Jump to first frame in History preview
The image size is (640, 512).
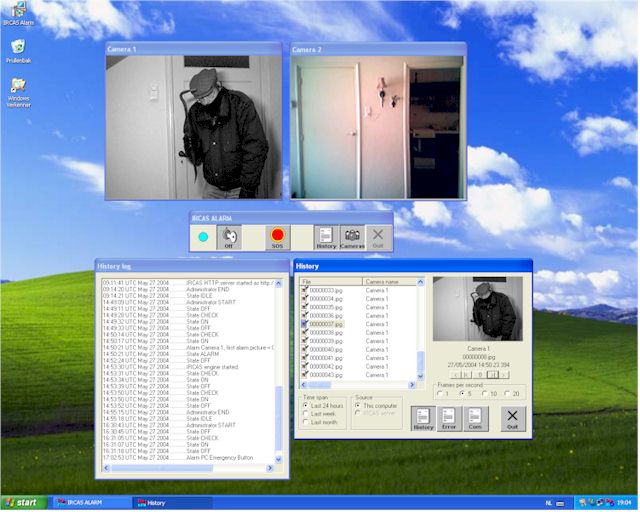click(467, 374)
